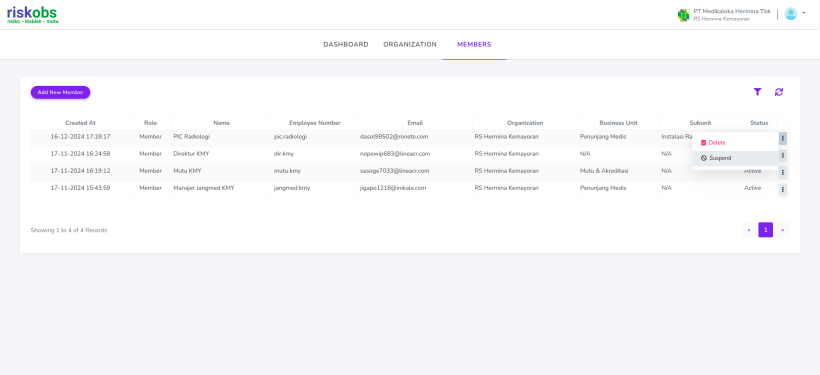
Task: Refresh the members table
Action: [x=779, y=92]
